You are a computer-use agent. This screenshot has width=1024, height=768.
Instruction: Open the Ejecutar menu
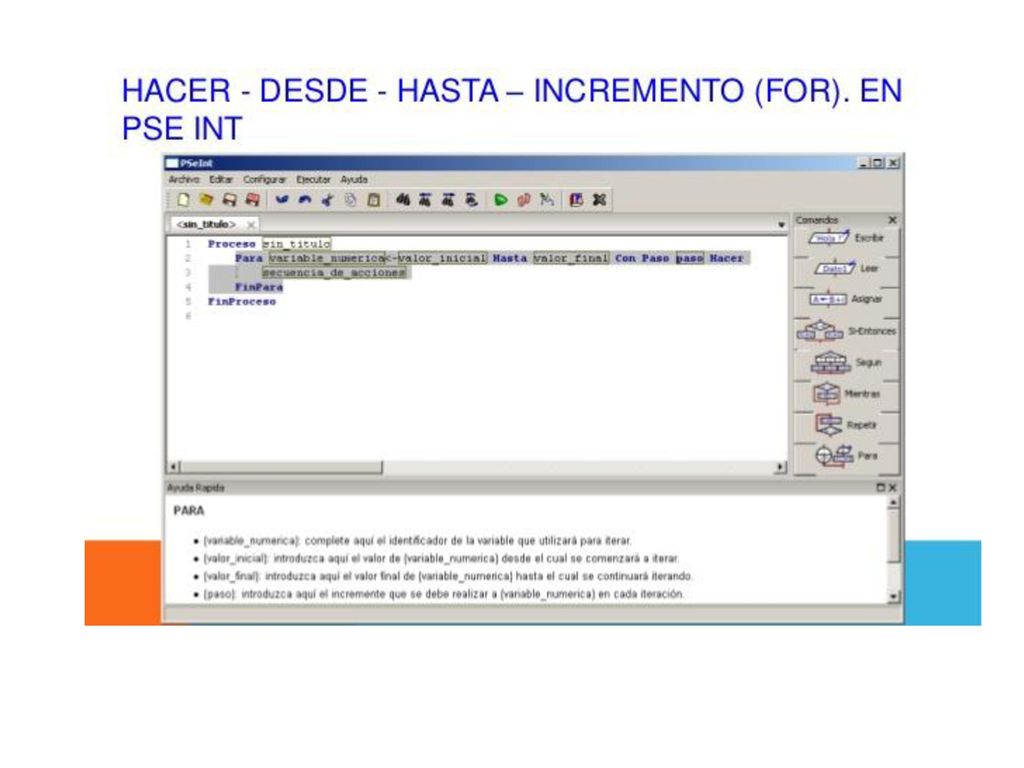pos(313,180)
